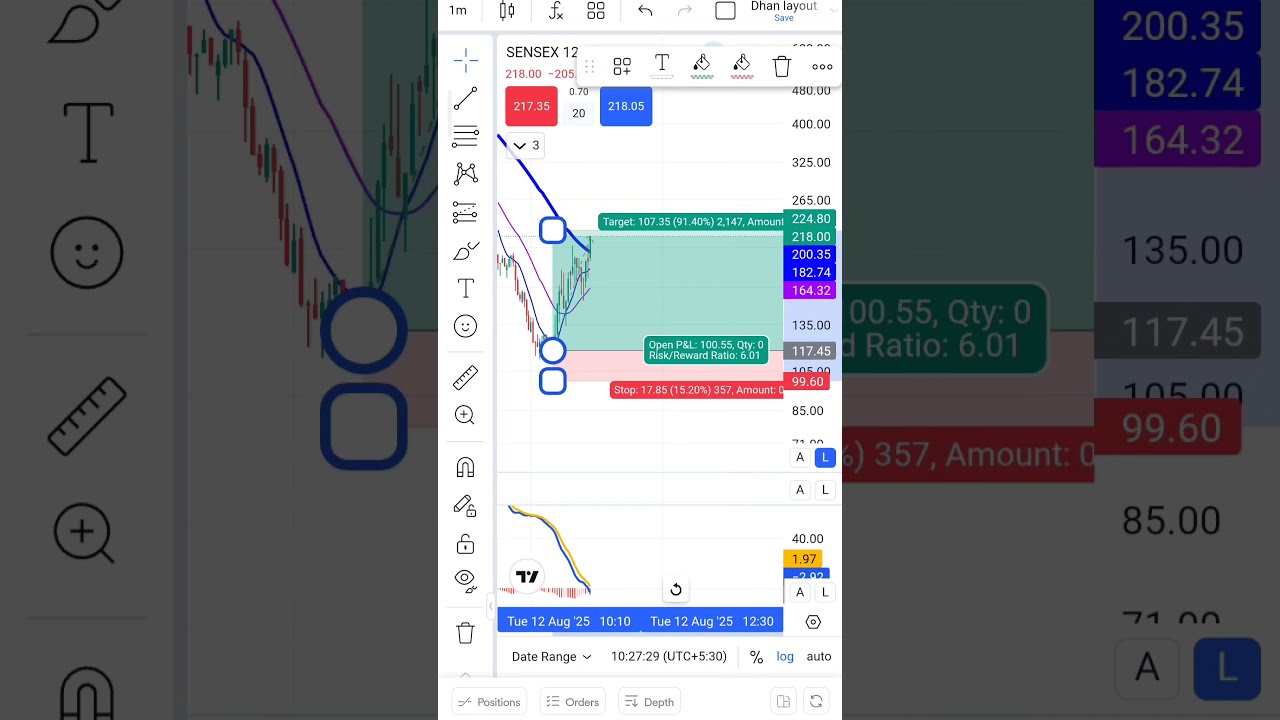Delete drawings with left sidebar trash icon
The width and height of the screenshot is (1280, 720).
tap(465, 633)
